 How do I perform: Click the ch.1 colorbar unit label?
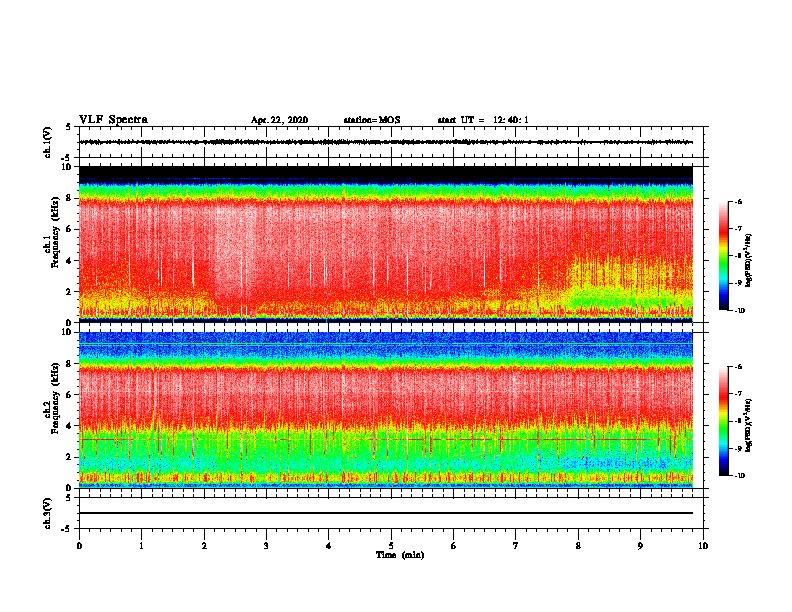(x=749, y=261)
